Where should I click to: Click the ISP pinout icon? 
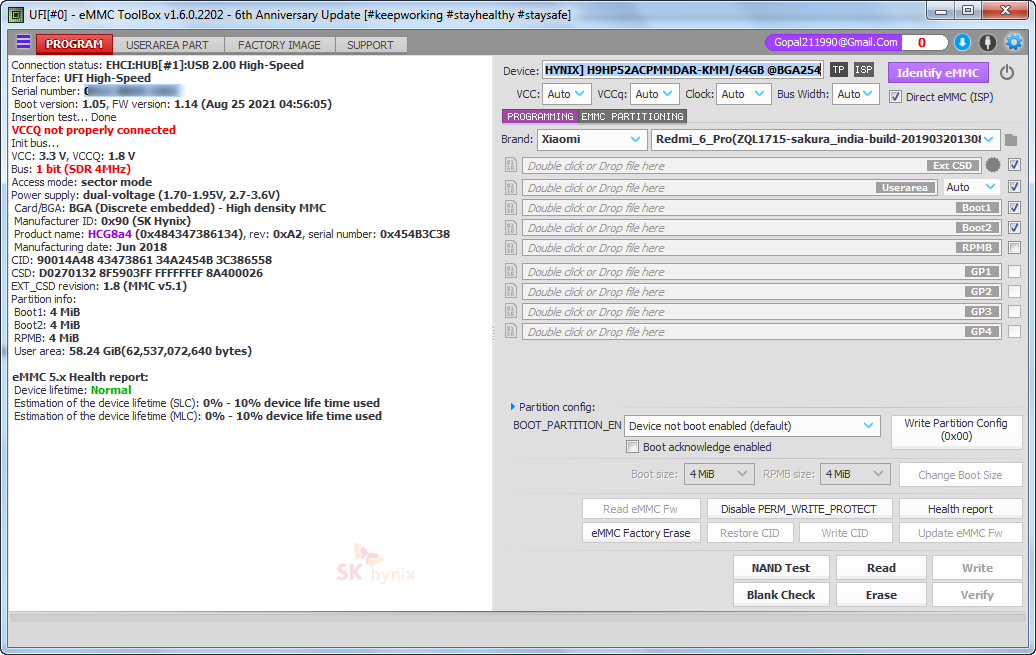tap(864, 69)
